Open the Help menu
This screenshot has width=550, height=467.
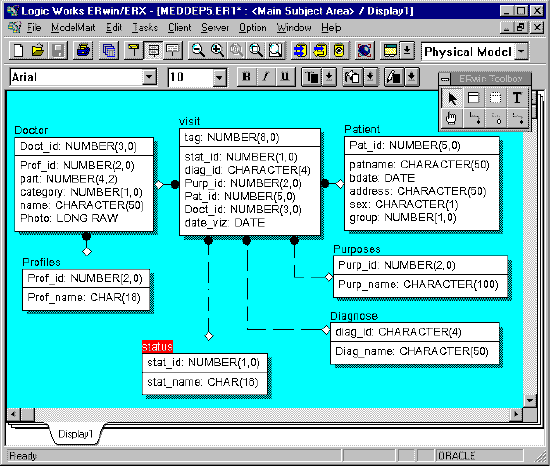[331, 28]
